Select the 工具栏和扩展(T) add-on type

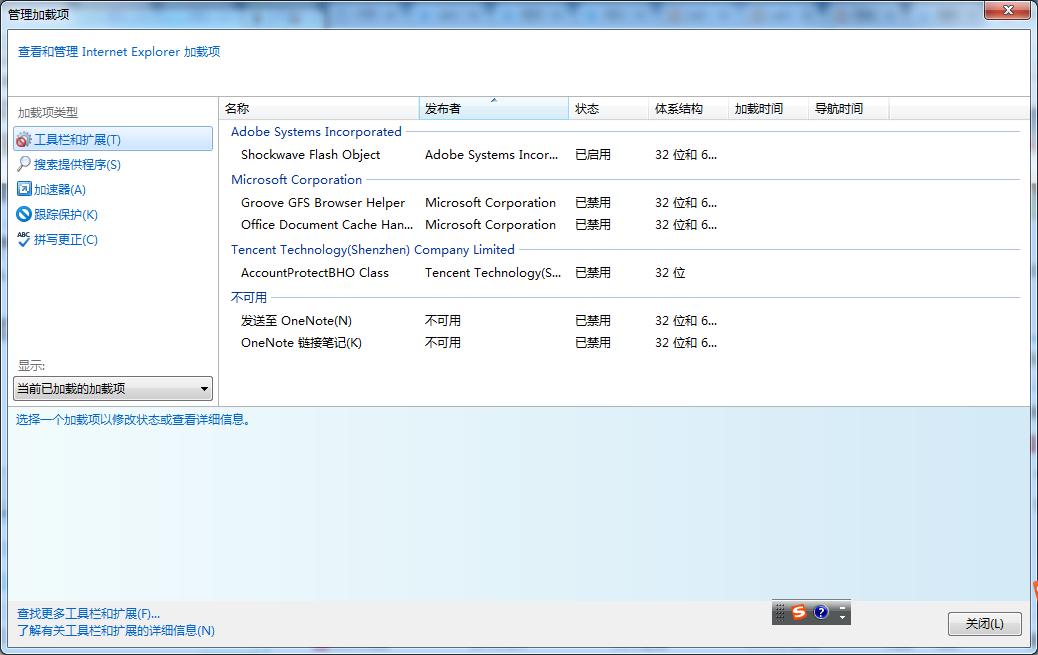pos(113,140)
